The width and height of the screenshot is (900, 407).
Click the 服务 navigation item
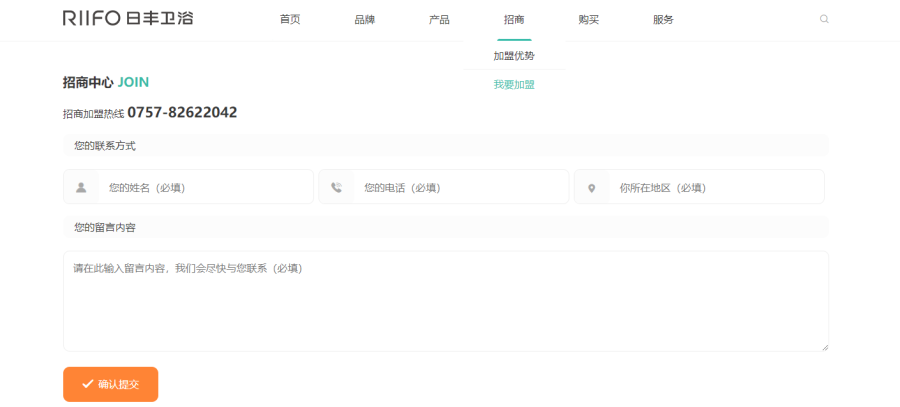663,20
